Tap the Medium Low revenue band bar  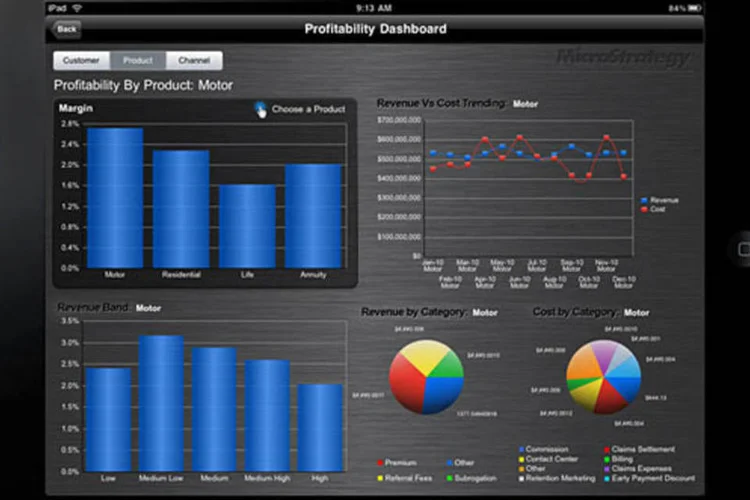click(x=161, y=403)
